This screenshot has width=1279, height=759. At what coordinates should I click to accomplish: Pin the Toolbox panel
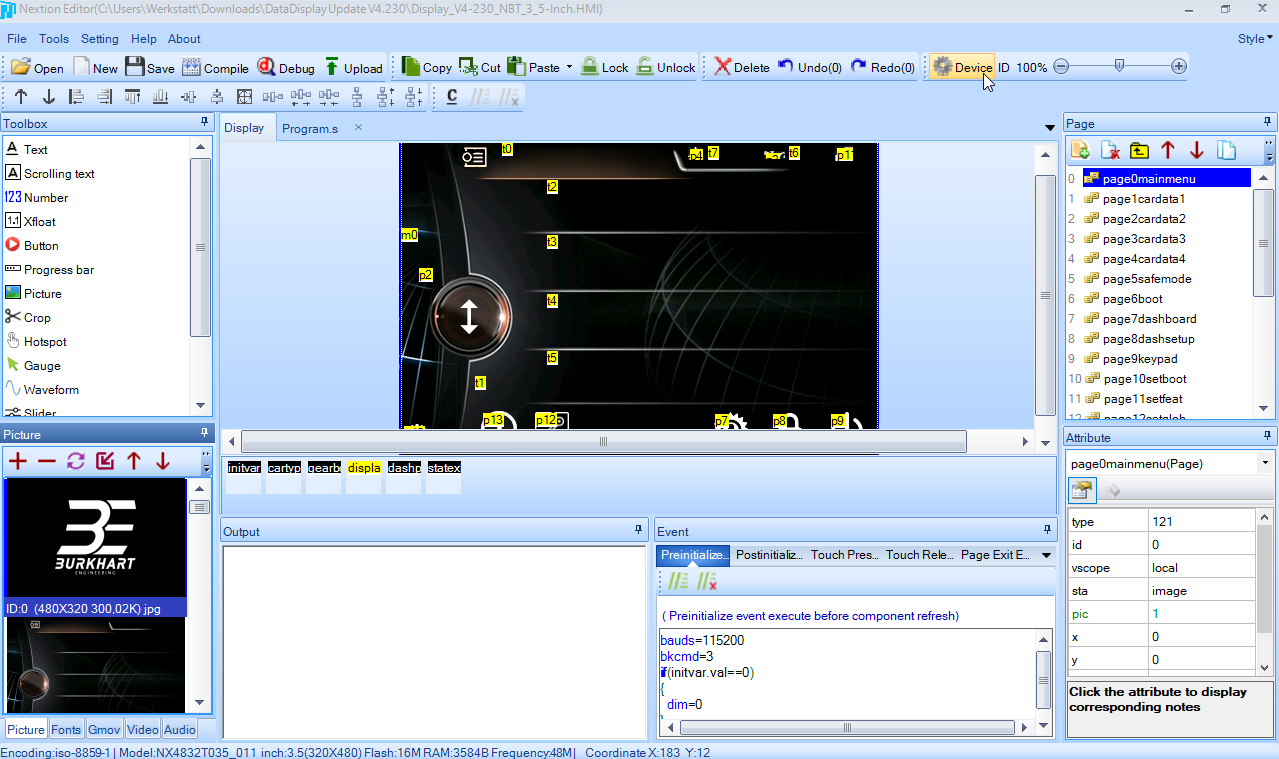pos(204,123)
